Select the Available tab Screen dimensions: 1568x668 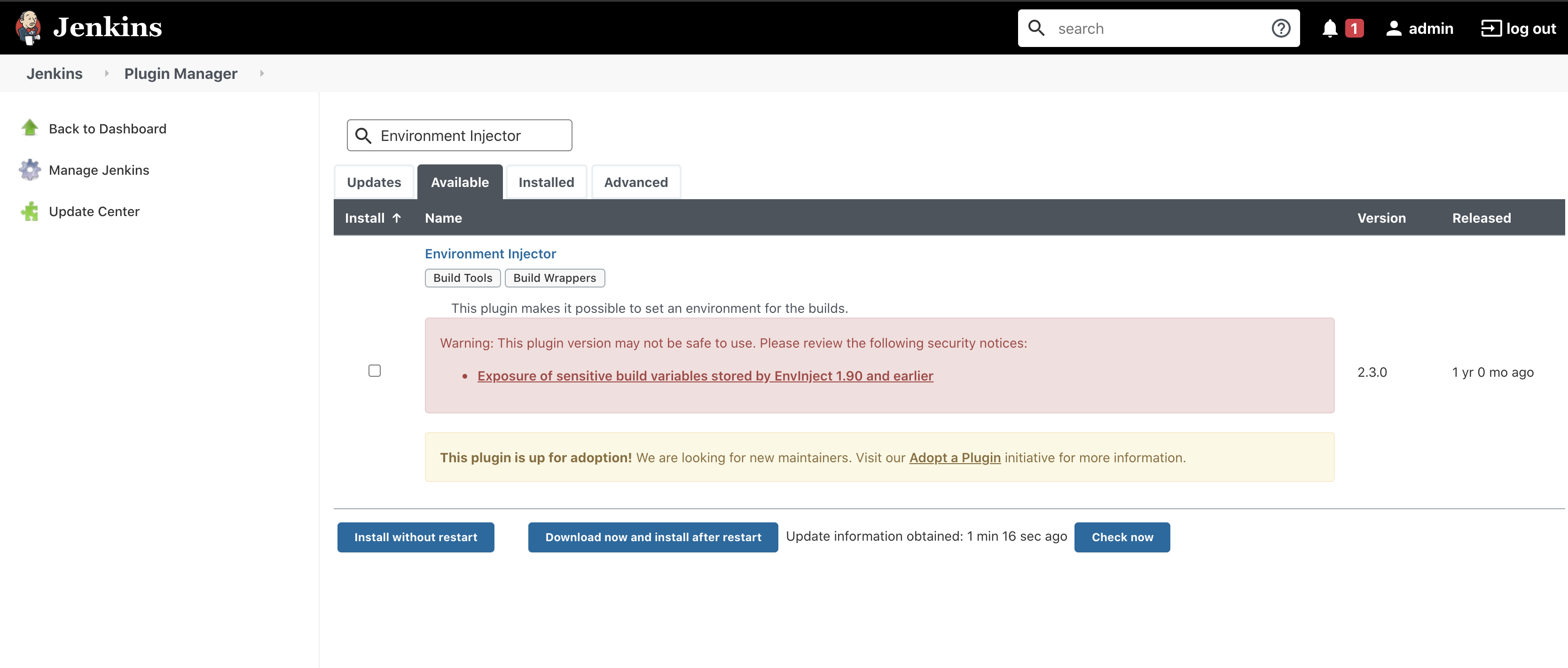(x=460, y=182)
